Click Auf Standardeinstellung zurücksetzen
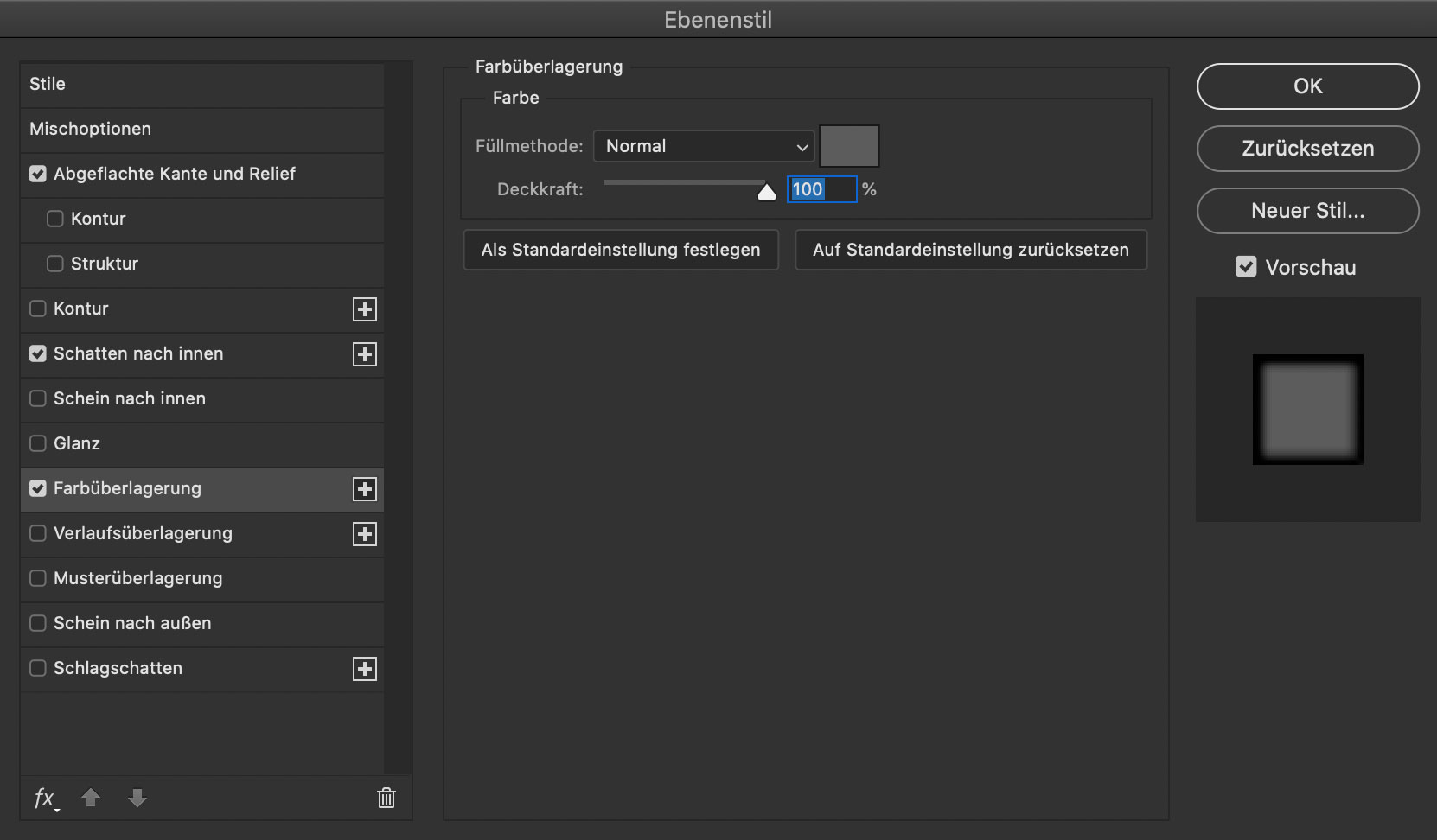Viewport: 1437px width, 840px height. pyautogui.click(x=971, y=250)
